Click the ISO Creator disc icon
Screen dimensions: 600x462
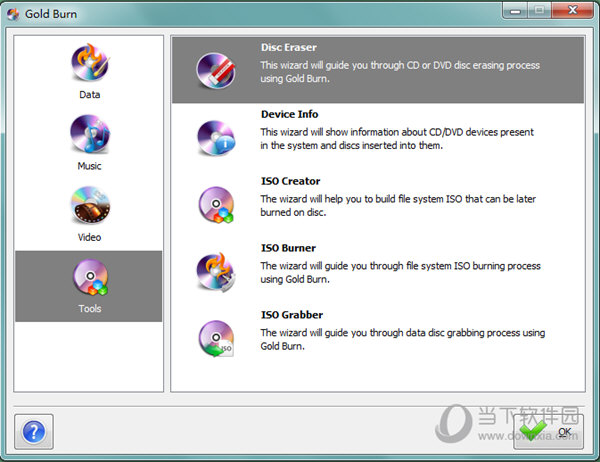(x=216, y=205)
